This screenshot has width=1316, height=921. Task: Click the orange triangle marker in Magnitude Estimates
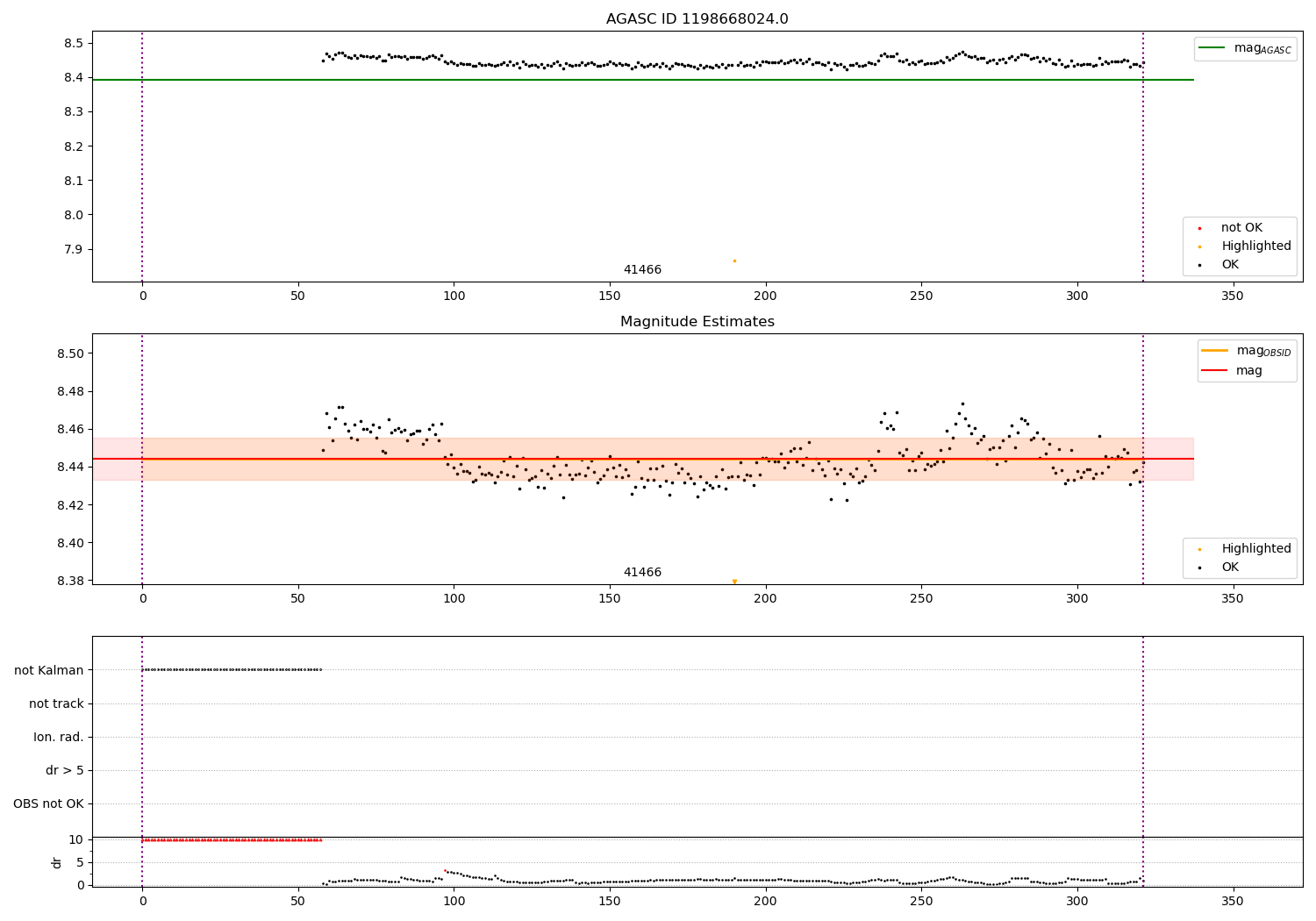click(734, 582)
